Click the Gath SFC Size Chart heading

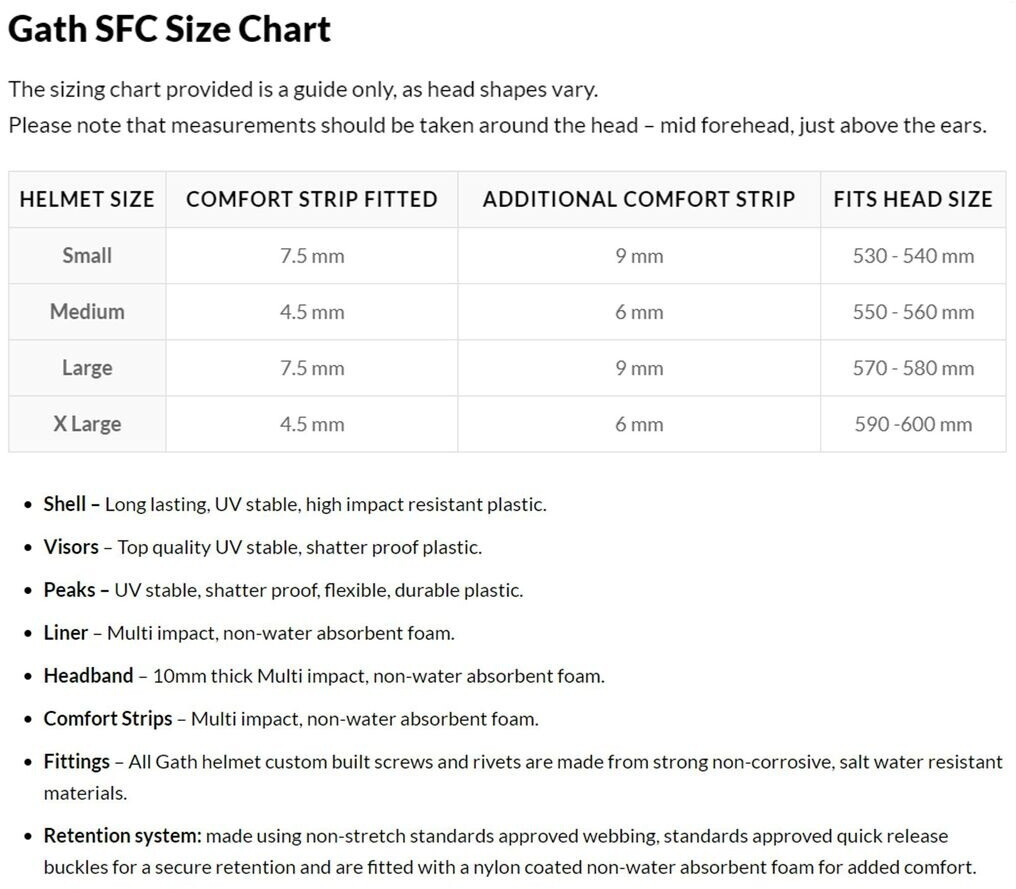(x=169, y=30)
